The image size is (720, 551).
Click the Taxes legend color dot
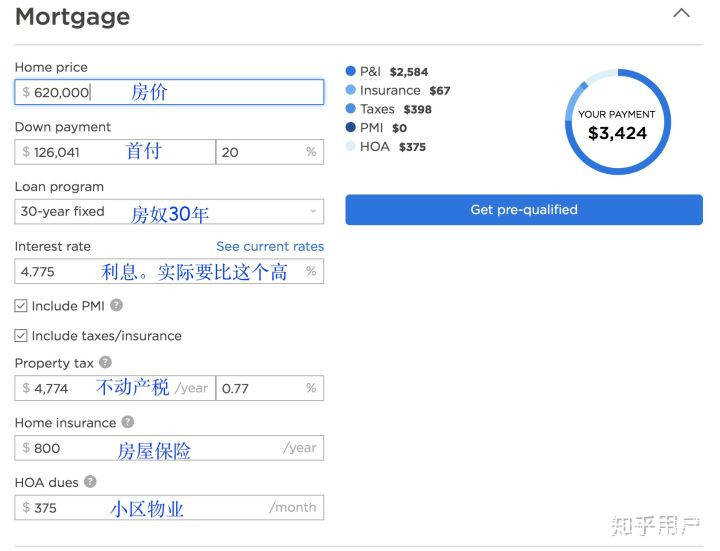pyautogui.click(x=350, y=108)
